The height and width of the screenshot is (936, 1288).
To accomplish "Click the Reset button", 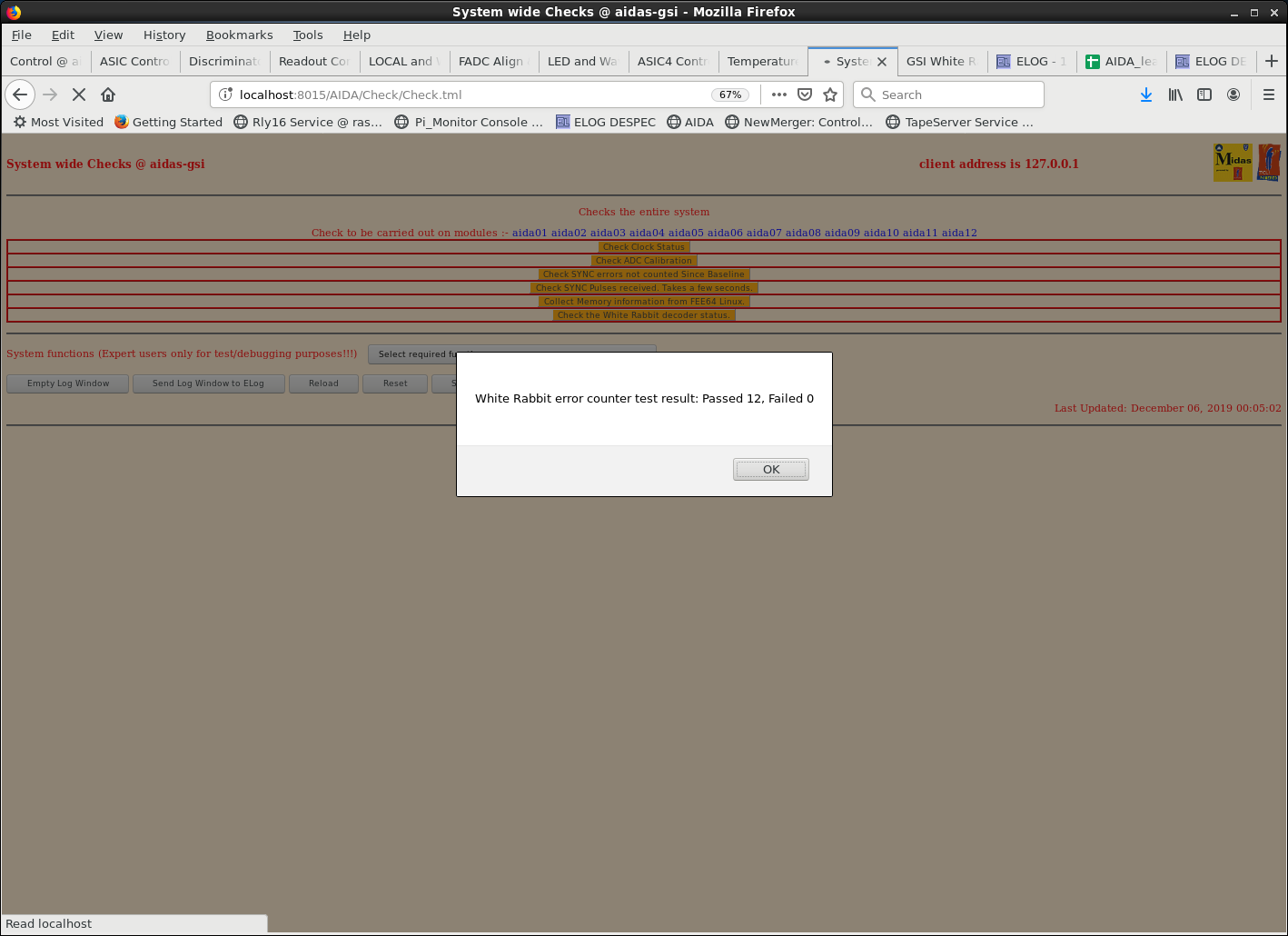I will 395,383.
